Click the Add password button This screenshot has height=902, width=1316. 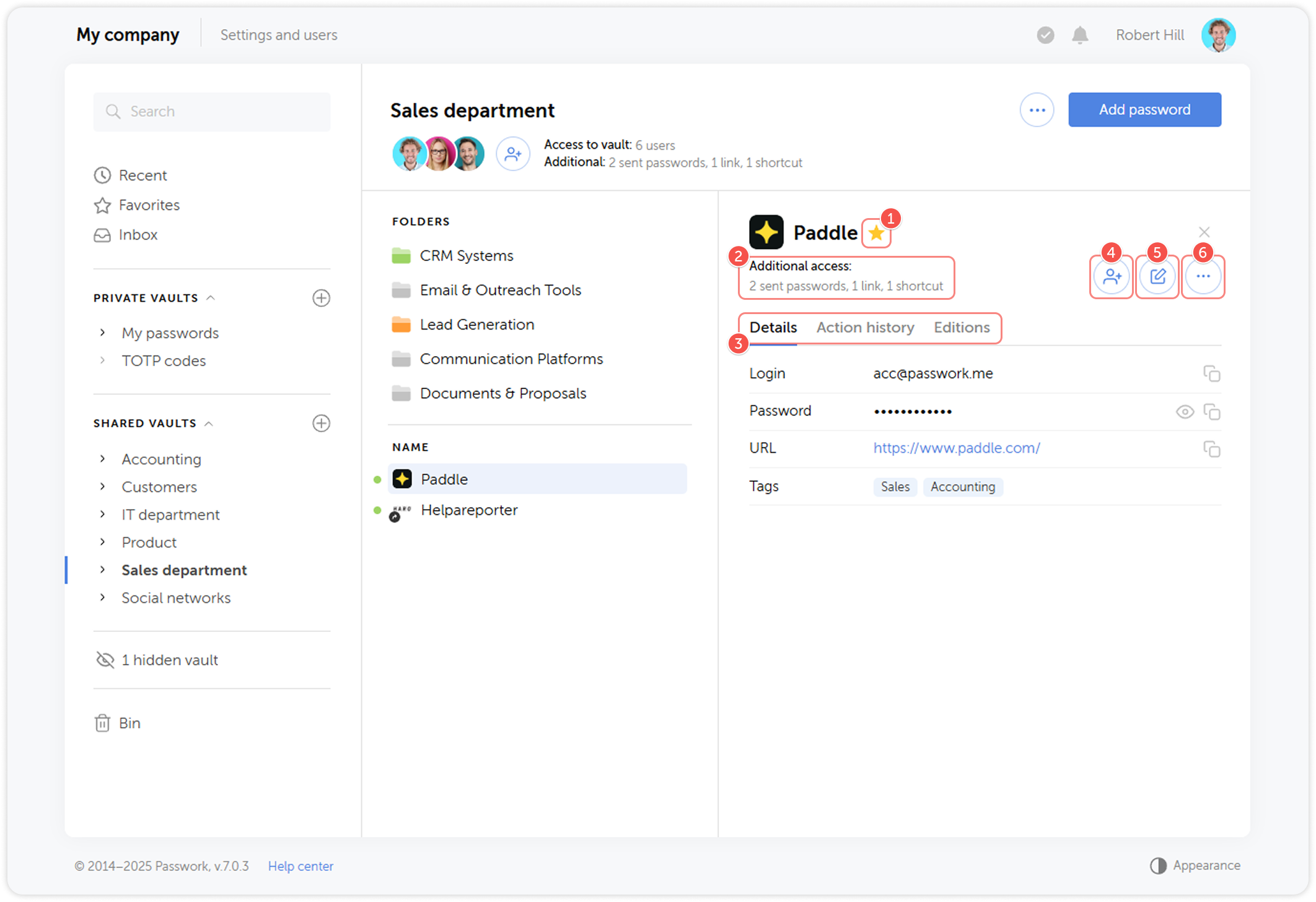(x=1144, y=109)
